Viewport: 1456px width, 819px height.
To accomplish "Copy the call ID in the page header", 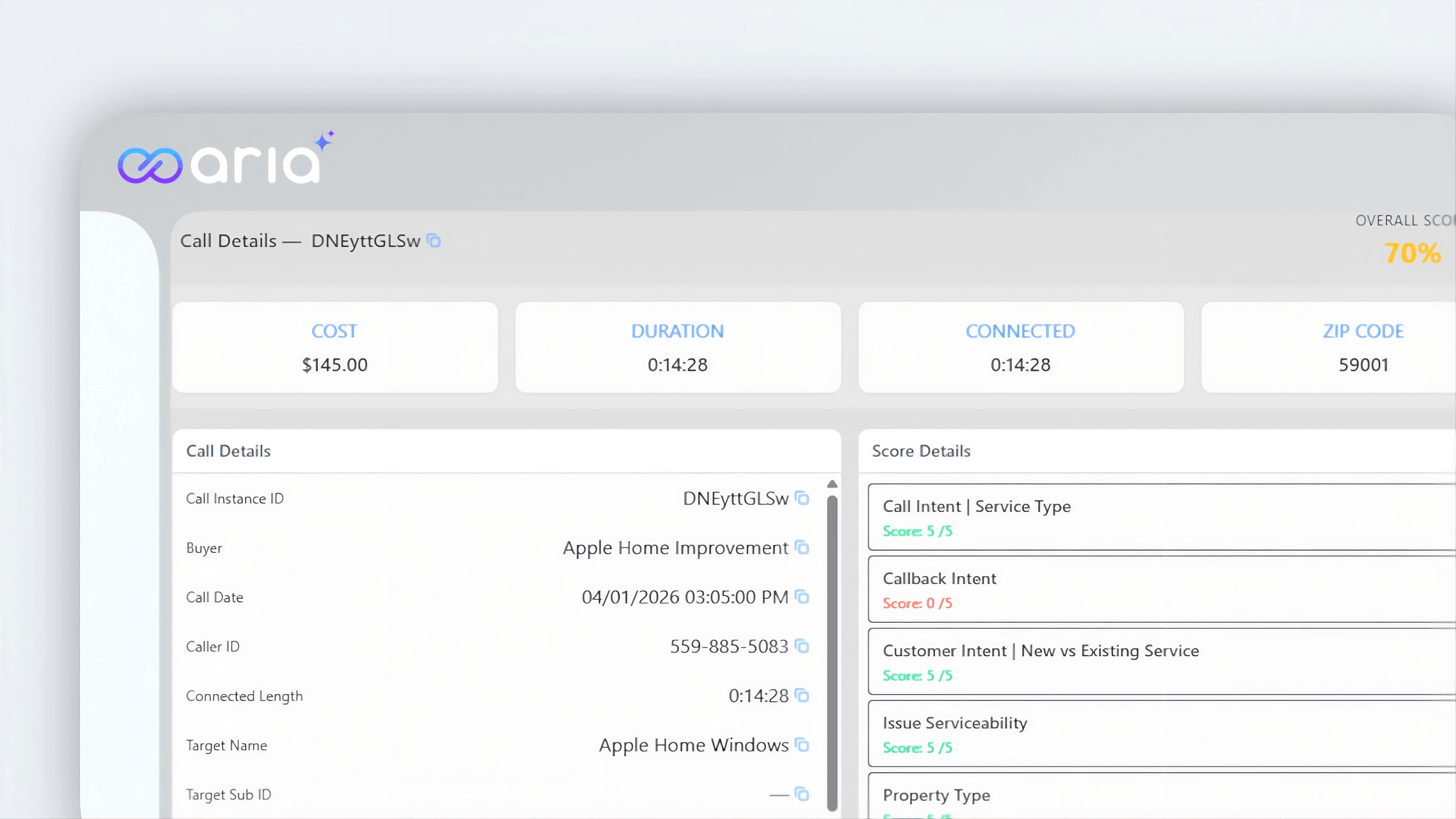I will click(x=433, y=241).
